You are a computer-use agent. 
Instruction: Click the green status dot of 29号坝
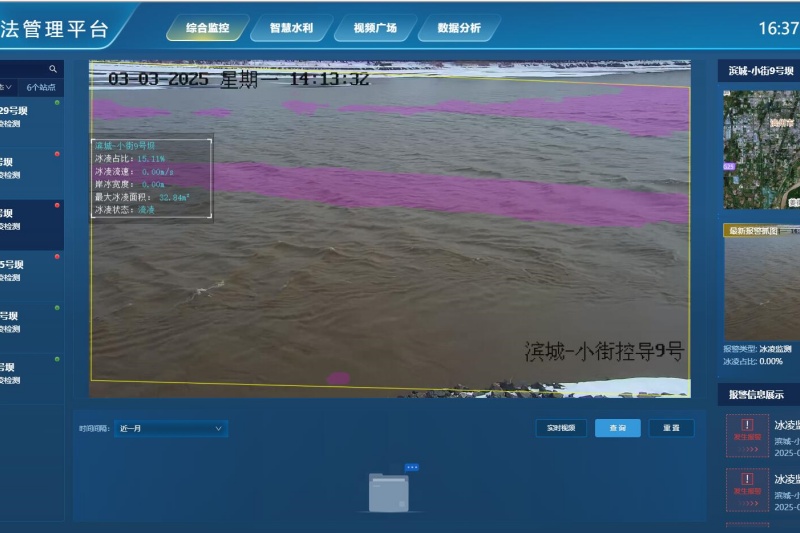click(x=57, y=102)
